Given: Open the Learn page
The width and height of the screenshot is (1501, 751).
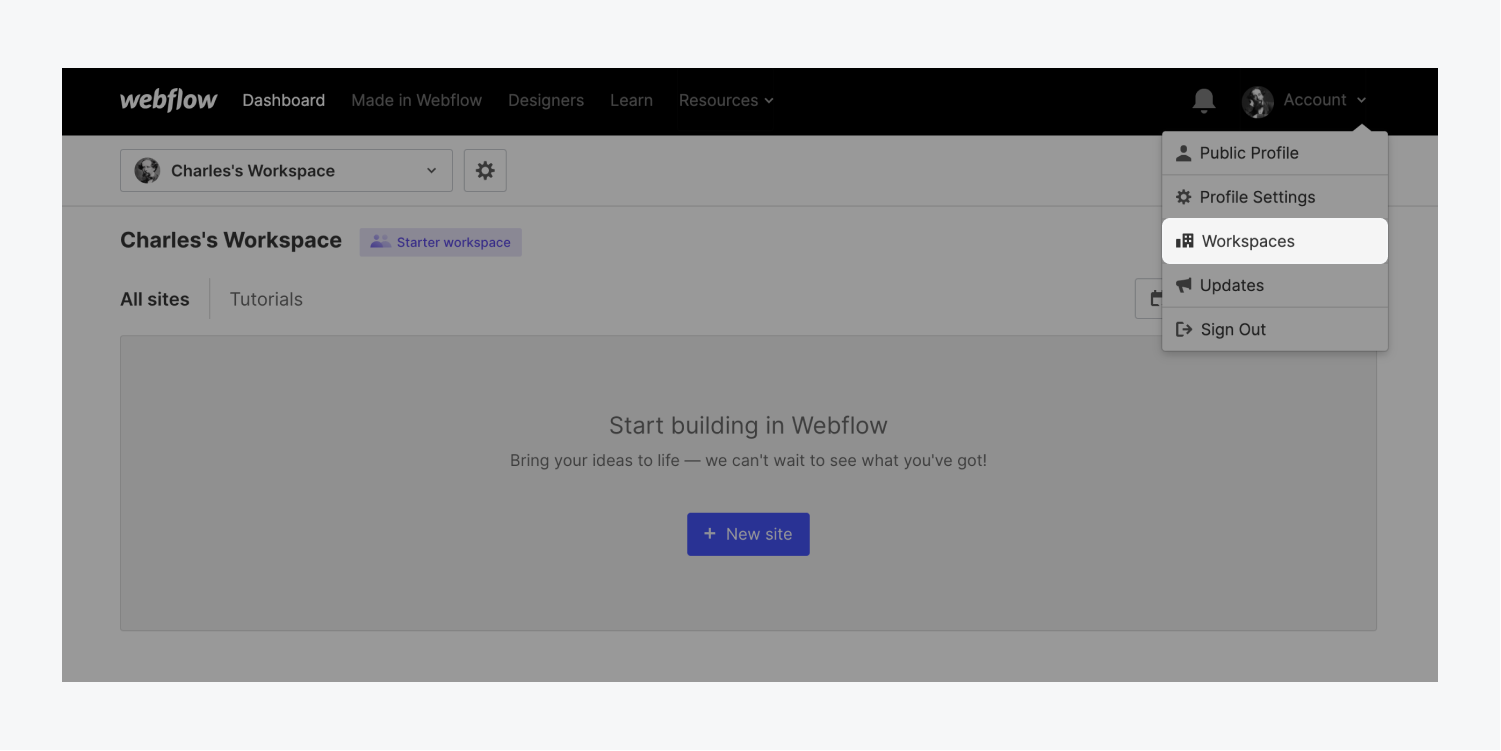Looking at the screenshot, I should (631, 100).
